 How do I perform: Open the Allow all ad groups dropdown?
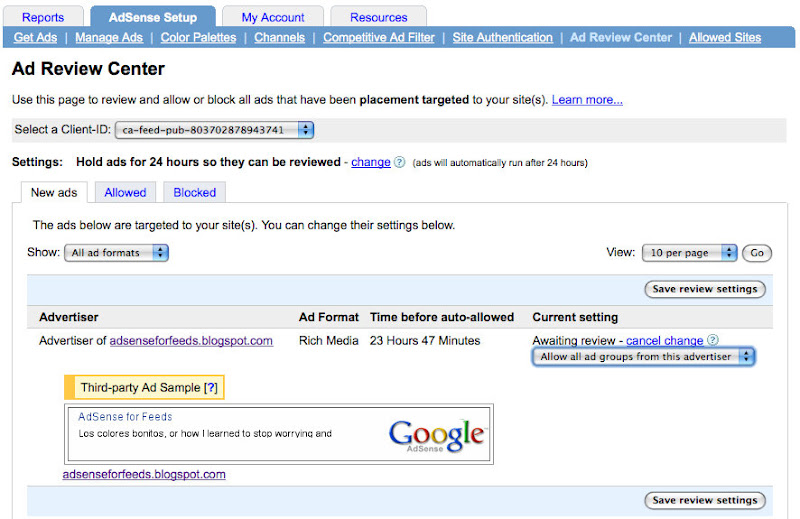pyautogui.click(x=643, y=357)
